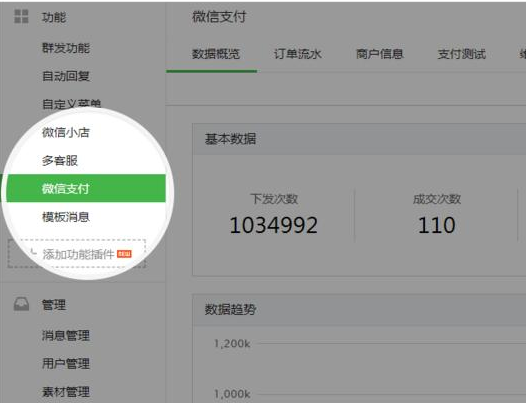Switch to 数据概览 tab

click(216, 54)
